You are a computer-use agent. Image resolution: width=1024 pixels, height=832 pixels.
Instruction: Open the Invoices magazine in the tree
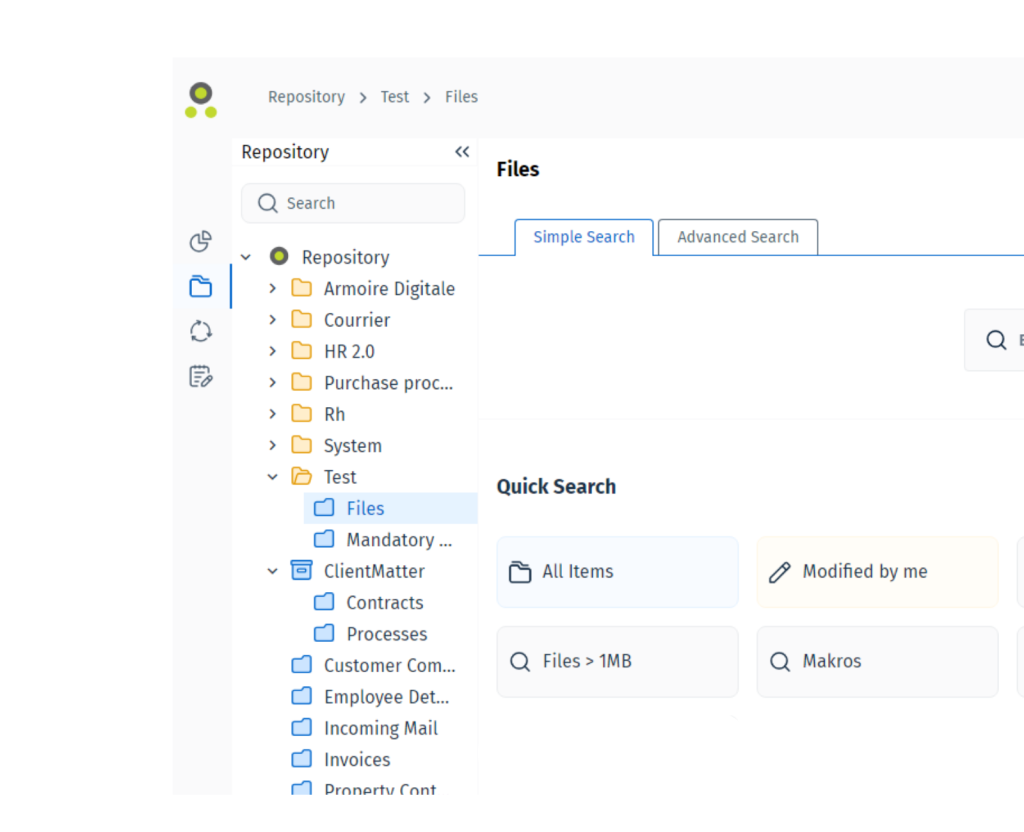point(356,759)
